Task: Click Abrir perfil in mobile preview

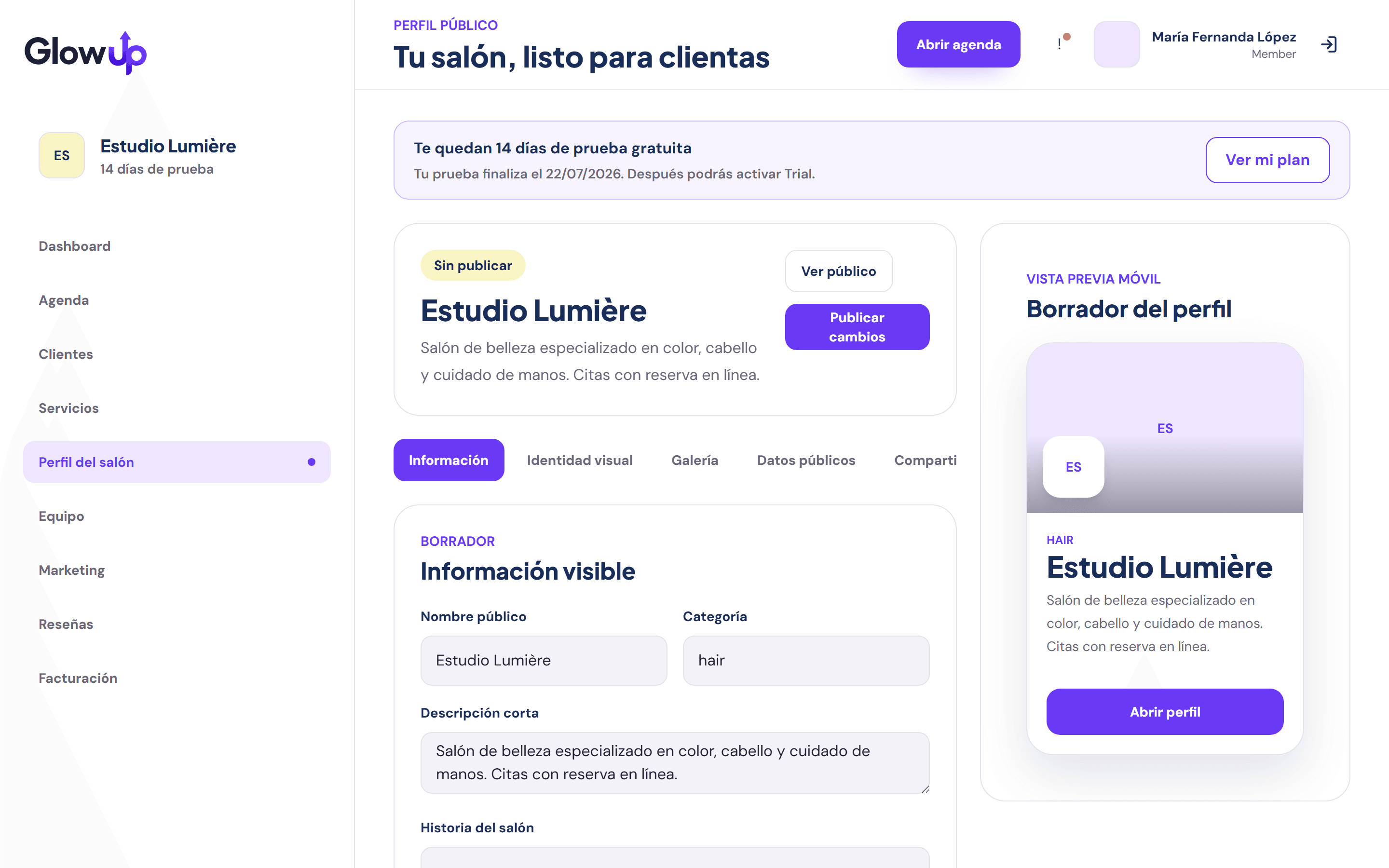Action: click(1165, 711)
